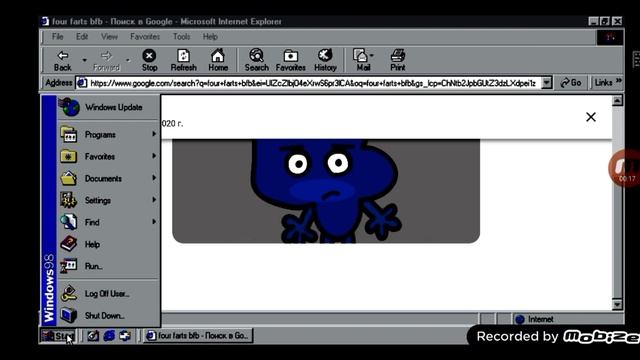Viewport: 640px width, 360px height.
Task: Click the Internet Explorer title bar page icon
Action: point(45,21)
